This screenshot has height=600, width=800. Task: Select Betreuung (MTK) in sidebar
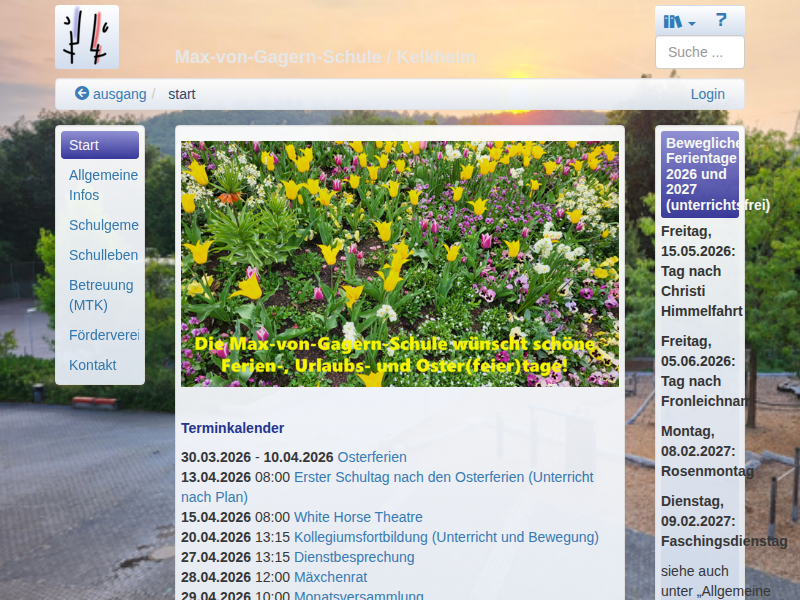point(101,295)
